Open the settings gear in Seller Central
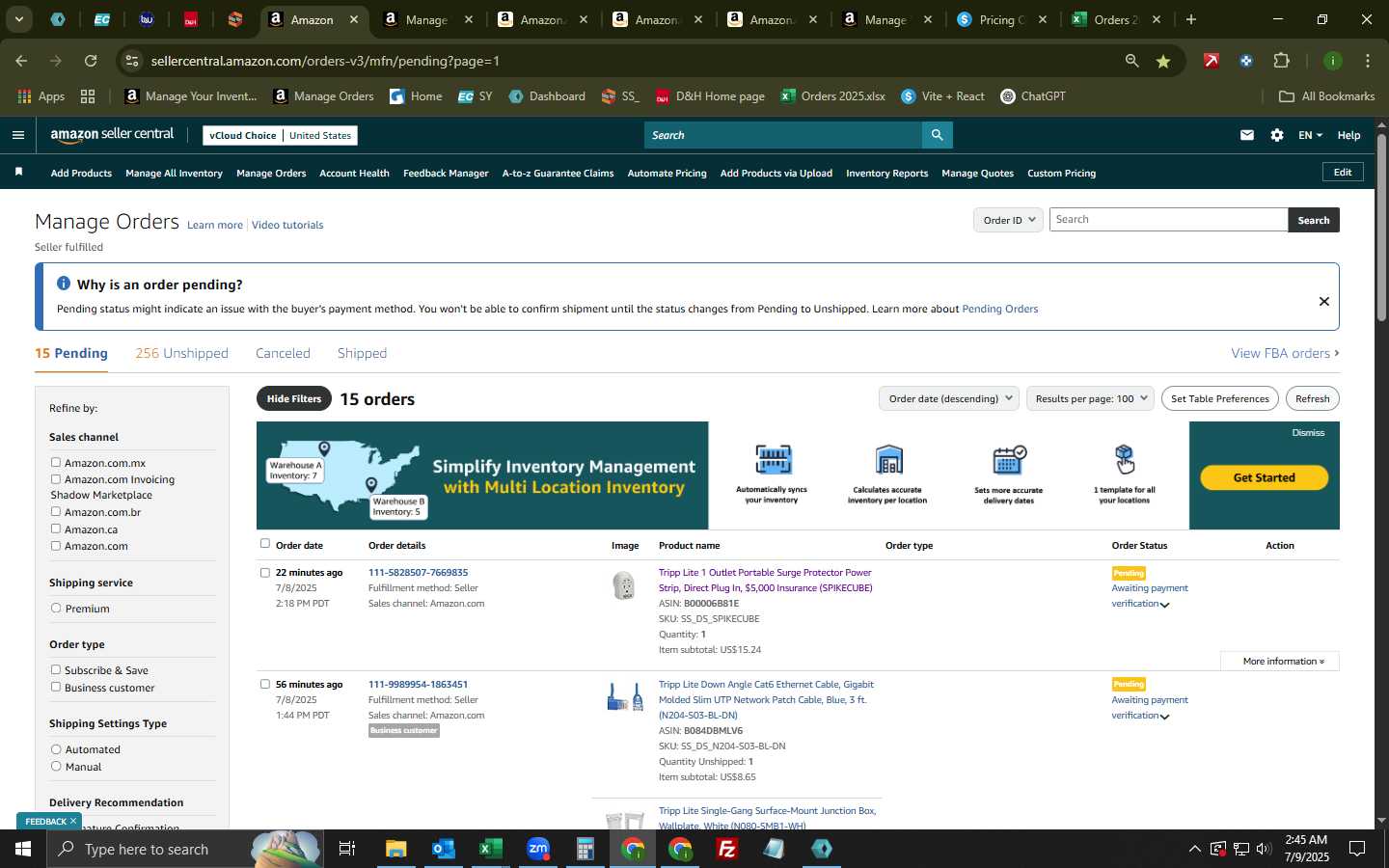The image size is (1389, 868). pyautogui.click(x=1277, y=135)
